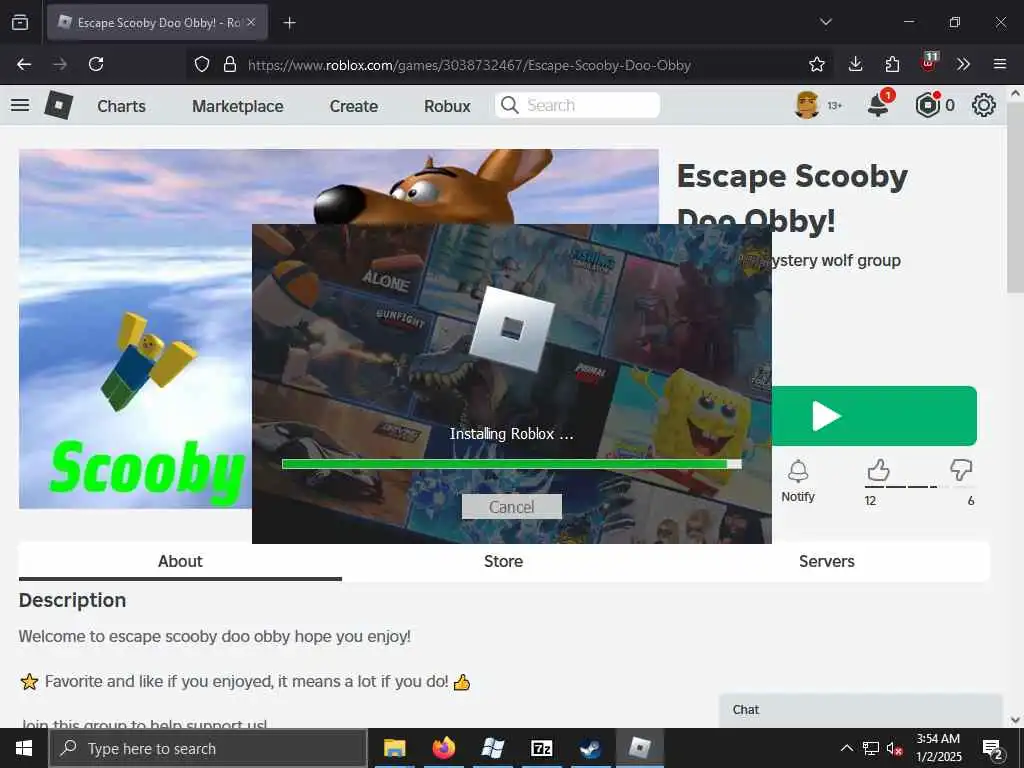
Task: Open the mystery wolf group creator link
Action: pos(835,261)
